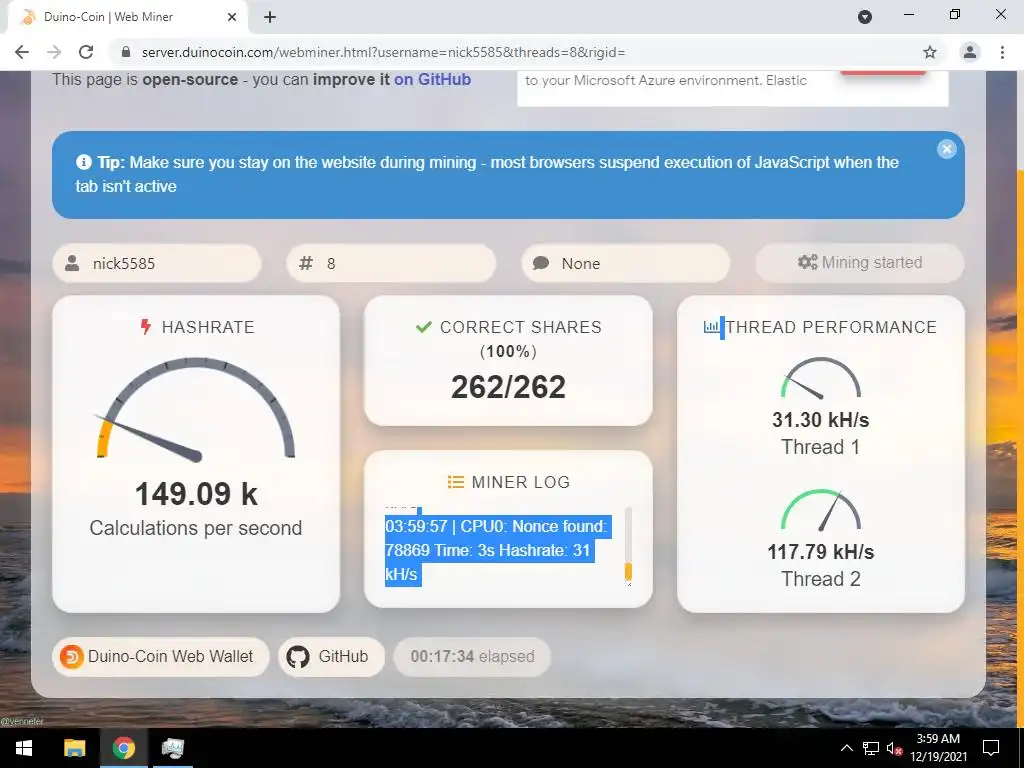This screenshot has width=1024, height=768.
Task: Click the 31.30 kH/s value
Action: coord(821,419)
